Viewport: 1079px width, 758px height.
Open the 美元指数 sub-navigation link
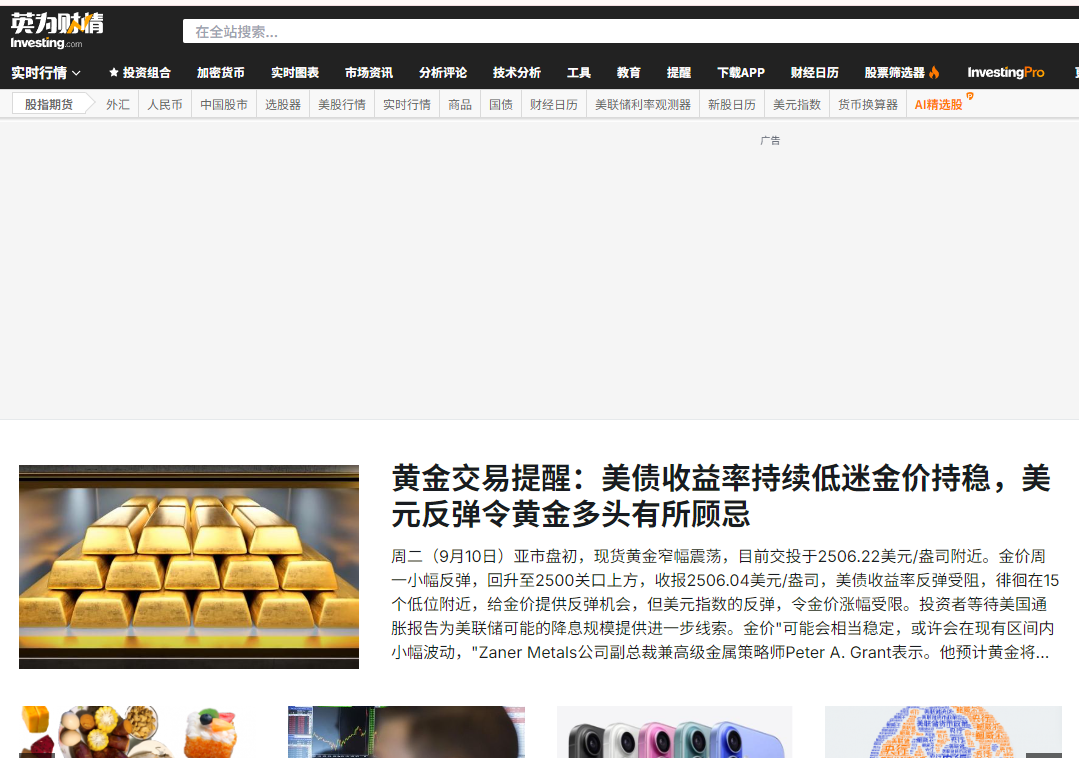pyautogui.click(x=797, y=105)
